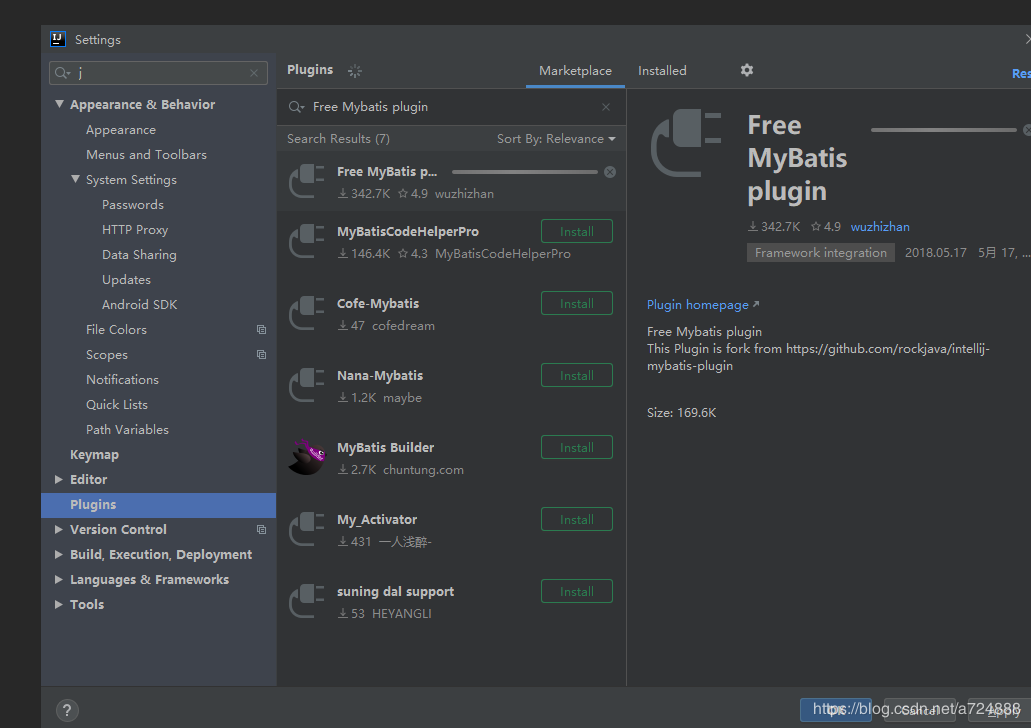Click the Cofe-Mybatis plug icon
This screenshot has width=1031, height=728.
click(x=307, y=314)
